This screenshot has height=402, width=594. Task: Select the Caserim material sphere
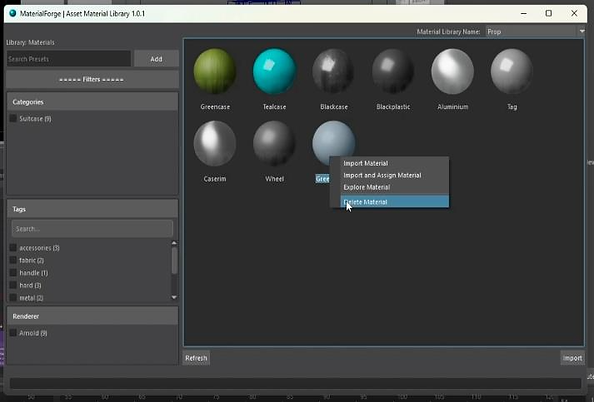[215, 143]
